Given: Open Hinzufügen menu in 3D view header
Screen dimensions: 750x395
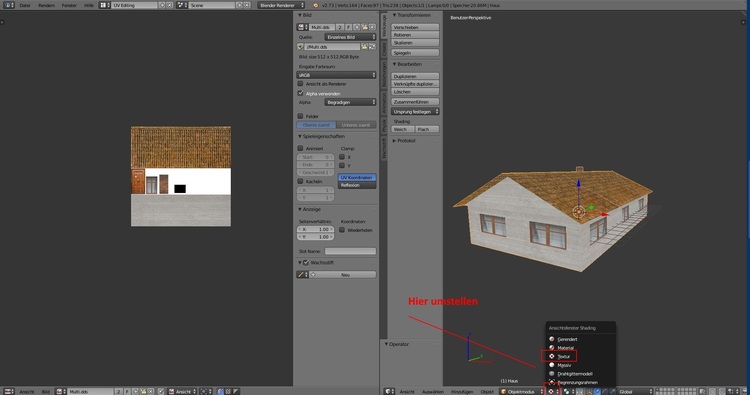Looking at the screenshot, I should pos(462,392).
